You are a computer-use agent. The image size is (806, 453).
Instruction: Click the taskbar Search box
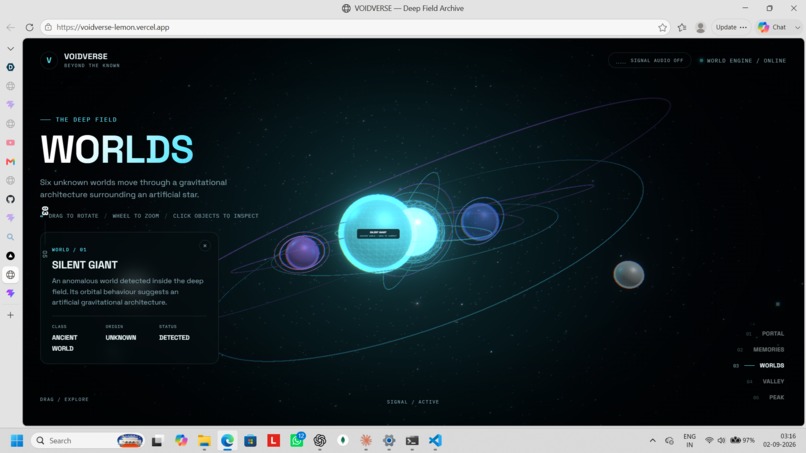(88, 441)
